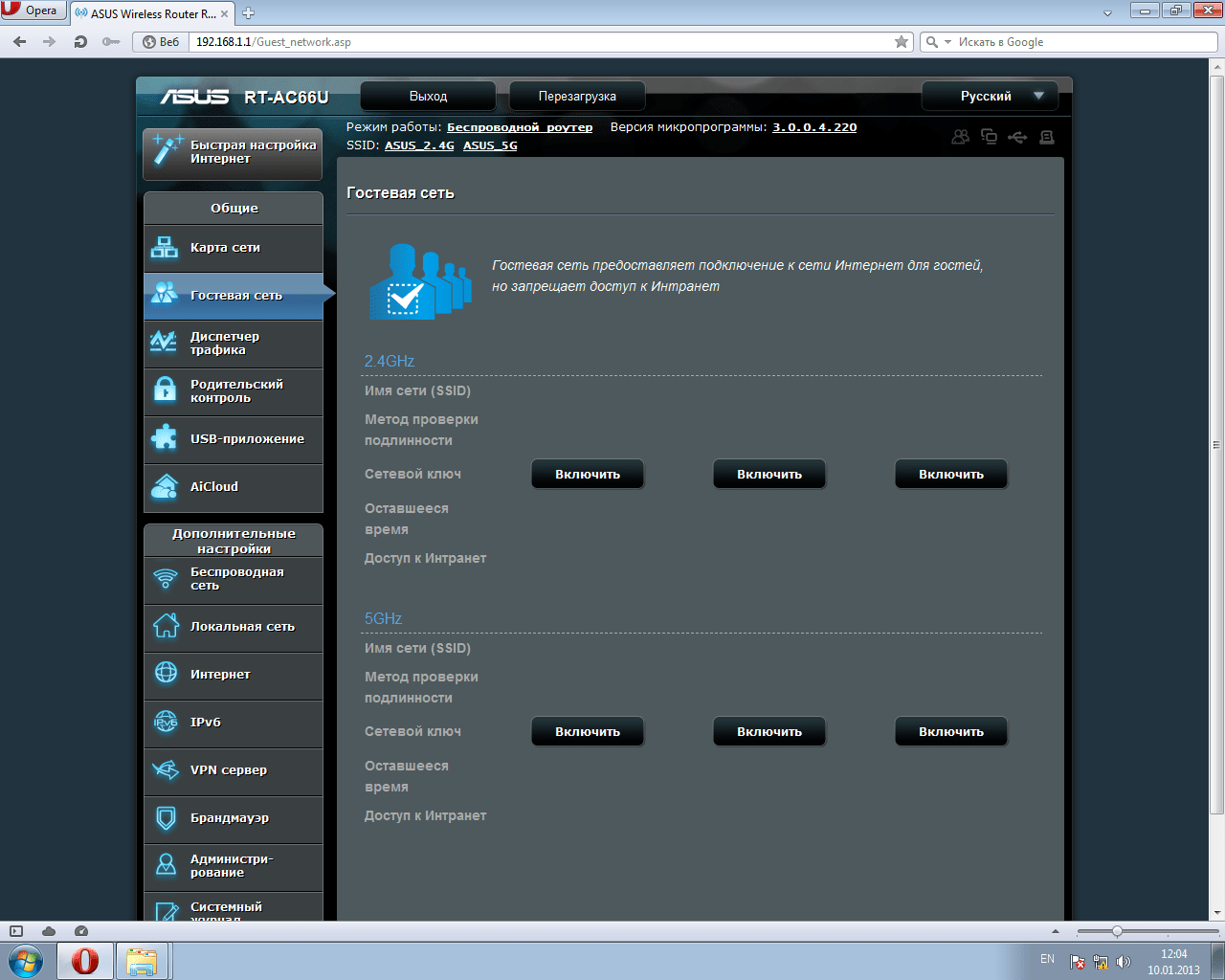Open VPN сервер in the sidebar
1225x980 pixels.
point(234,770)
